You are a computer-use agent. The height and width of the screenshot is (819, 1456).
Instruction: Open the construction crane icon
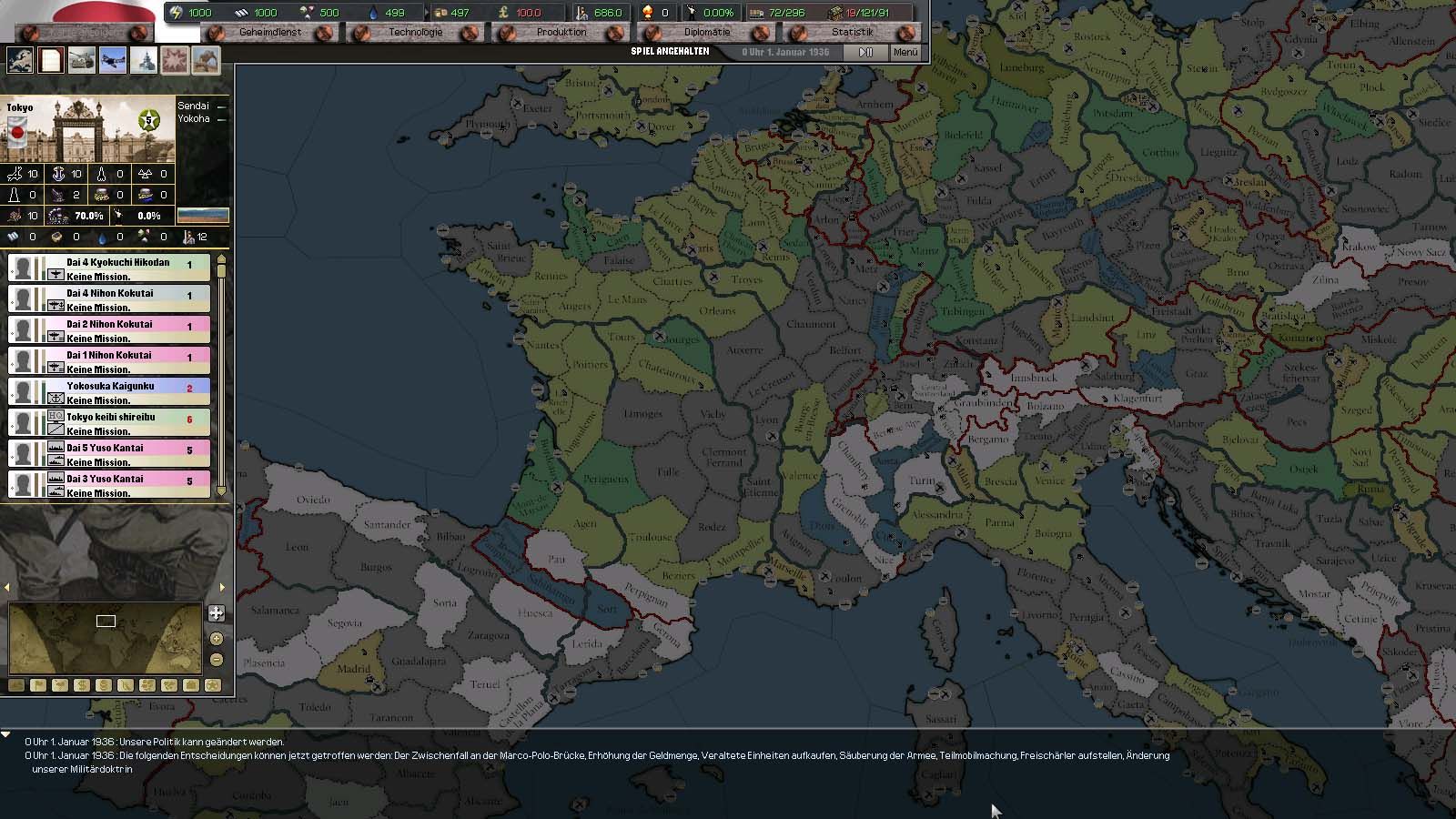click(206, 60)
